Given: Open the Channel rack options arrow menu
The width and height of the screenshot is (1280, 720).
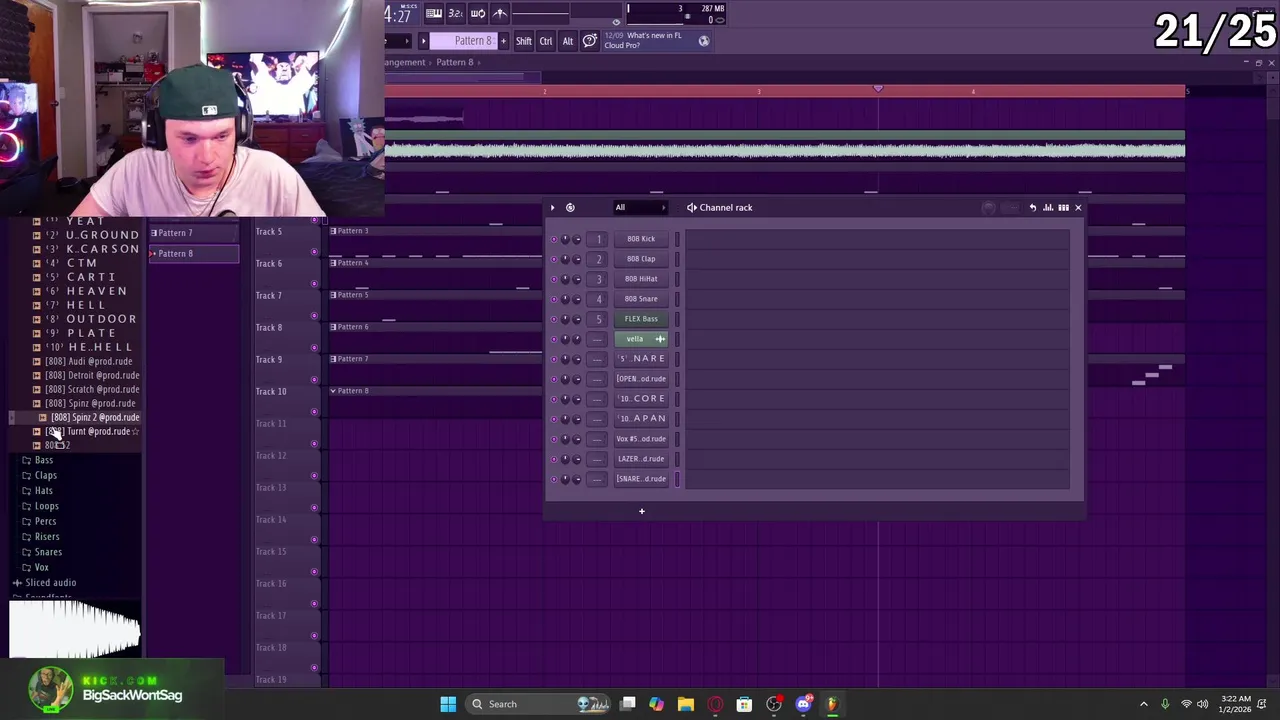Looking at the screenshot, I should (x=552, y=207).
